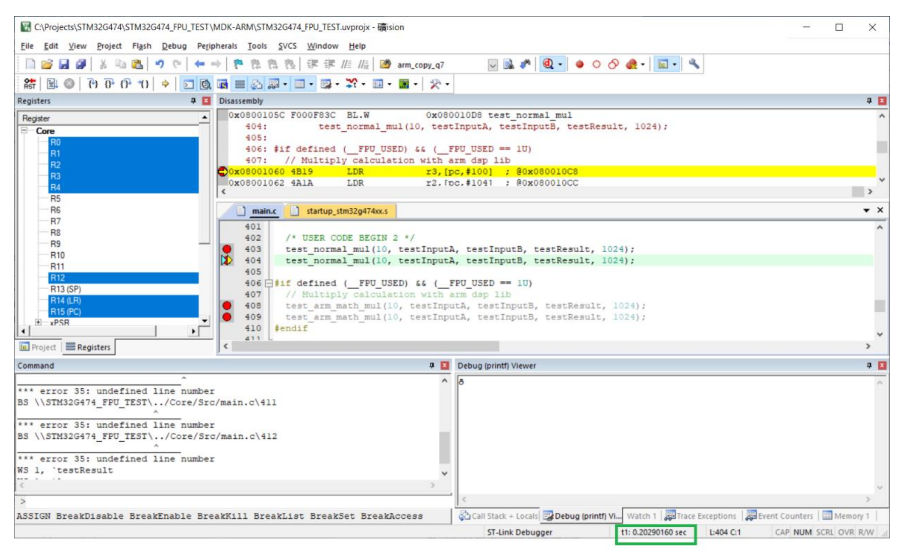Open the Watch Windows dropdown arrow

284,84
